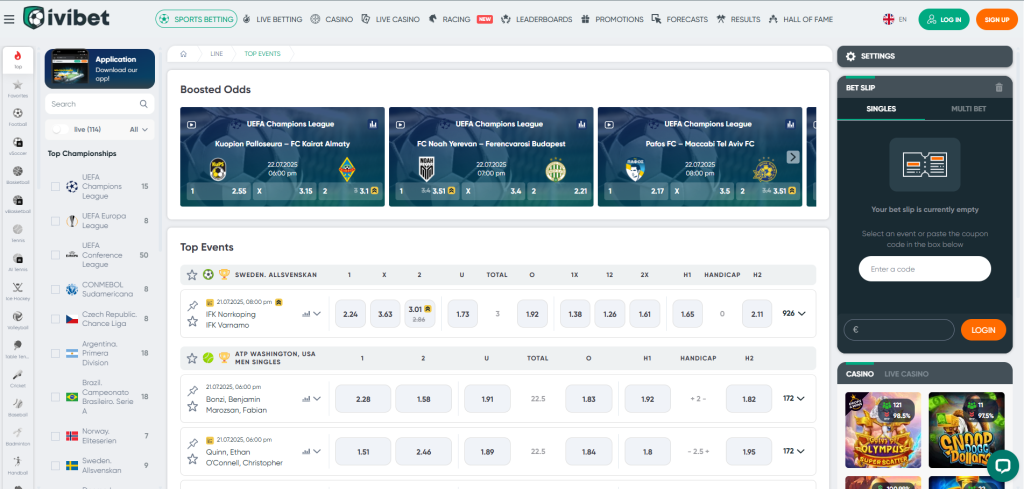Favorite the Sweden Allsvenskan league header
The height and width of the screenshot is (489, 1024).
(192, 275)
